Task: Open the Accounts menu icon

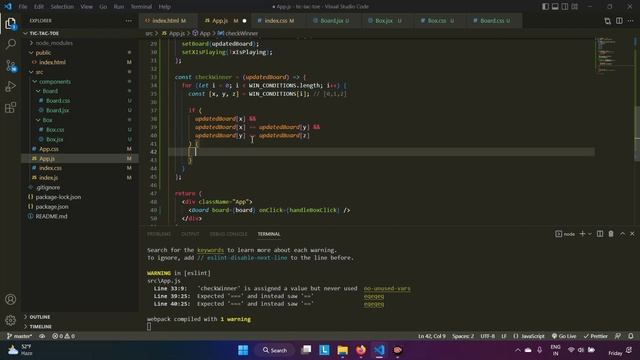Action: point(11,299)
